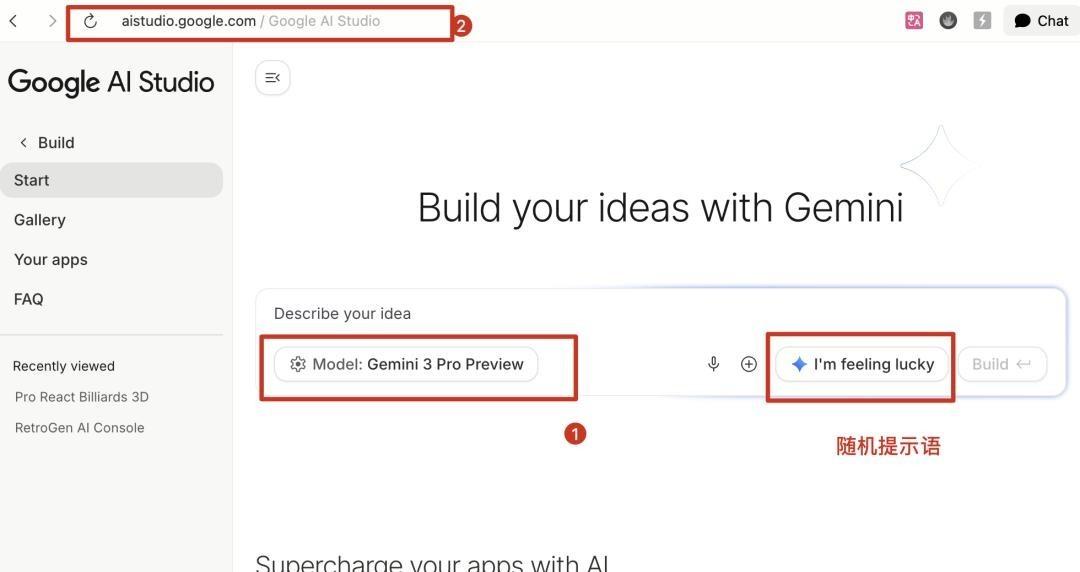The width and height of the screenshot is (1080, 572).
Task: Click the I'm feeling lucky button
Action: tap(862, 364)
